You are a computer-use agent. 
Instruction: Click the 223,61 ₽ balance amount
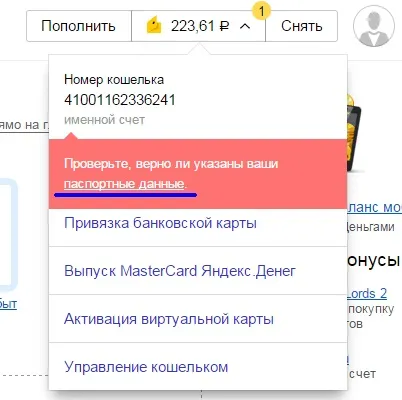(x=200, y=26)
